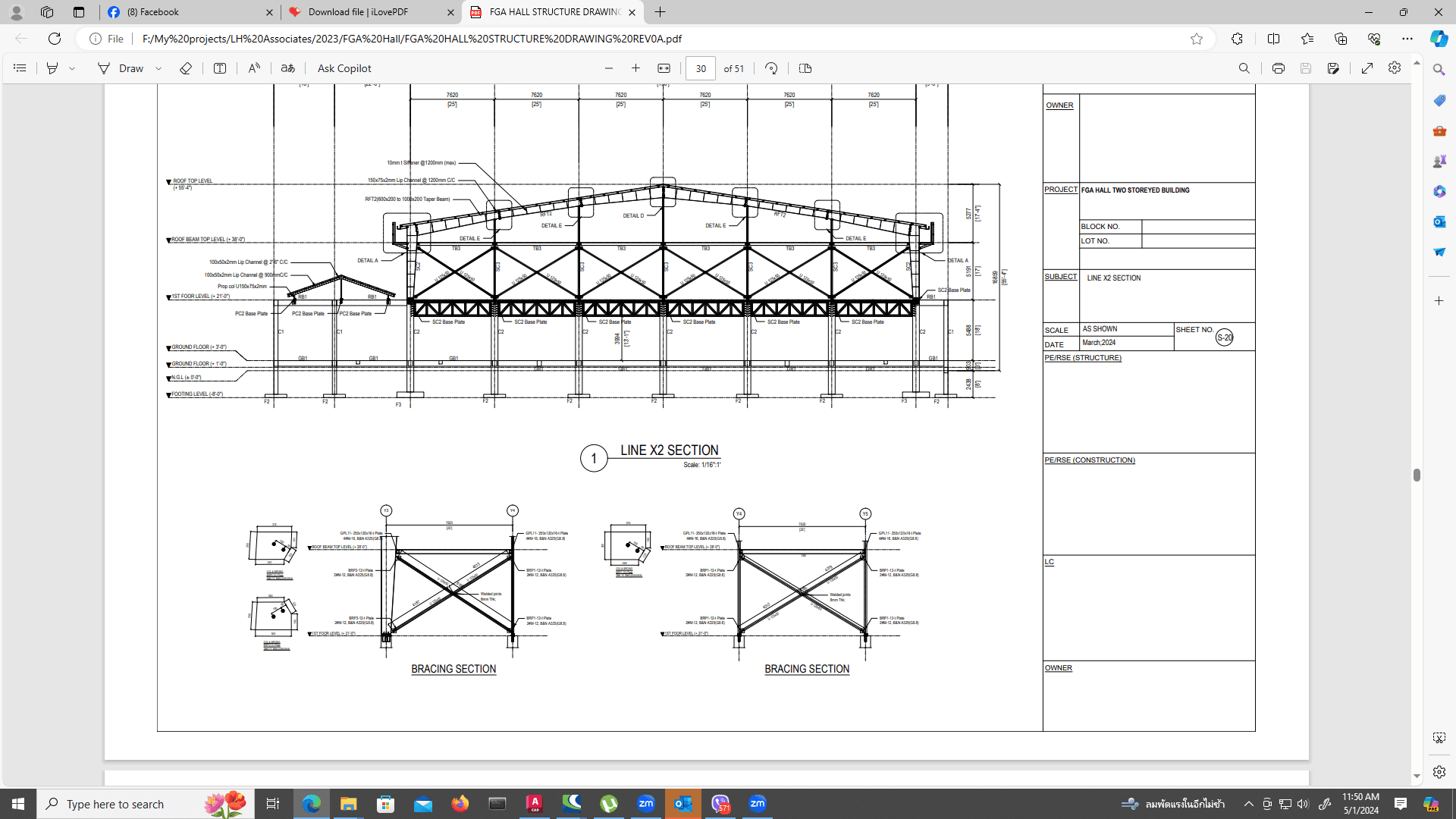Rotate the PDF page
The width and height of the screenshot is (1456, 819).
771,68
